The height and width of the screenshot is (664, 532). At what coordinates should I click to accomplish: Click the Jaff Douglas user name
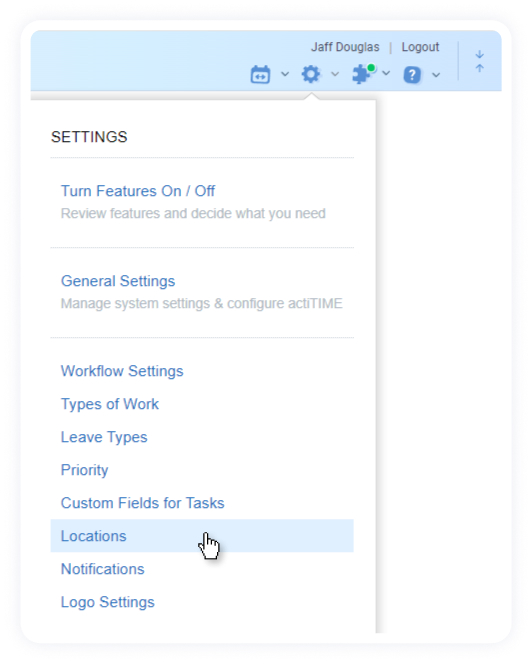pyautogui.click(x=345, y=47)
